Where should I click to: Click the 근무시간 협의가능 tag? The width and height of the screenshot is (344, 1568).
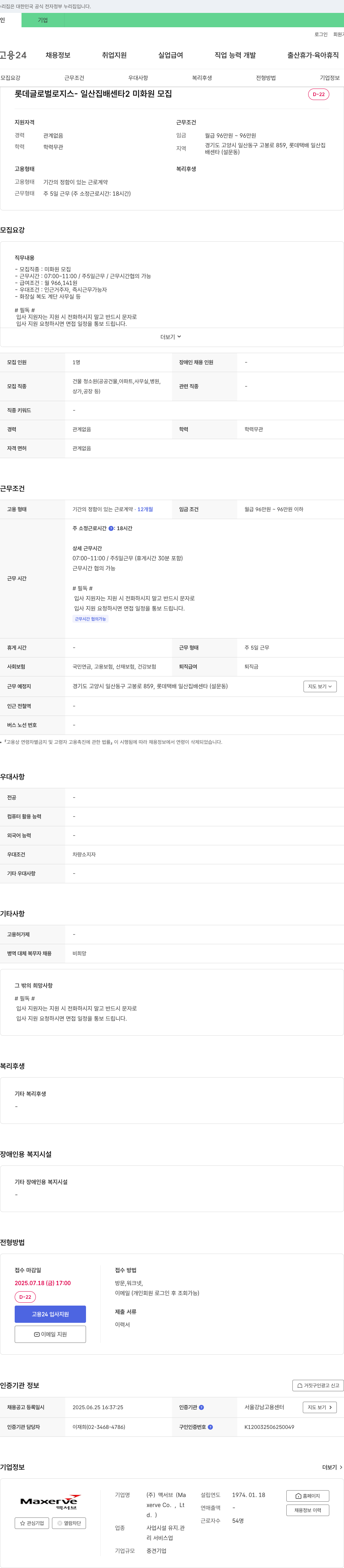click(x=91, y=619)
